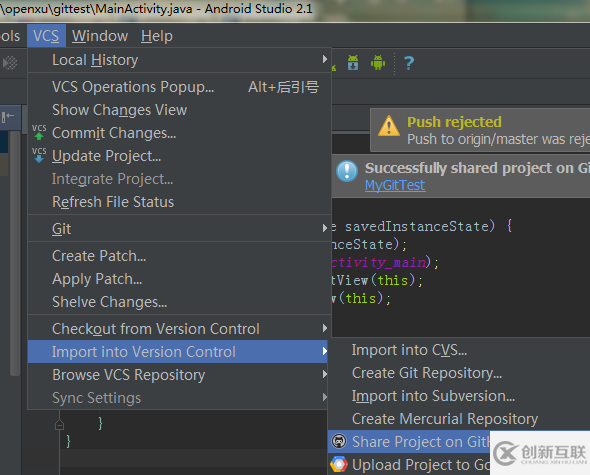Expand the Sync Settings submenu
The width and height of the screenshot is (590, 475).
click(x=178, y=397)
